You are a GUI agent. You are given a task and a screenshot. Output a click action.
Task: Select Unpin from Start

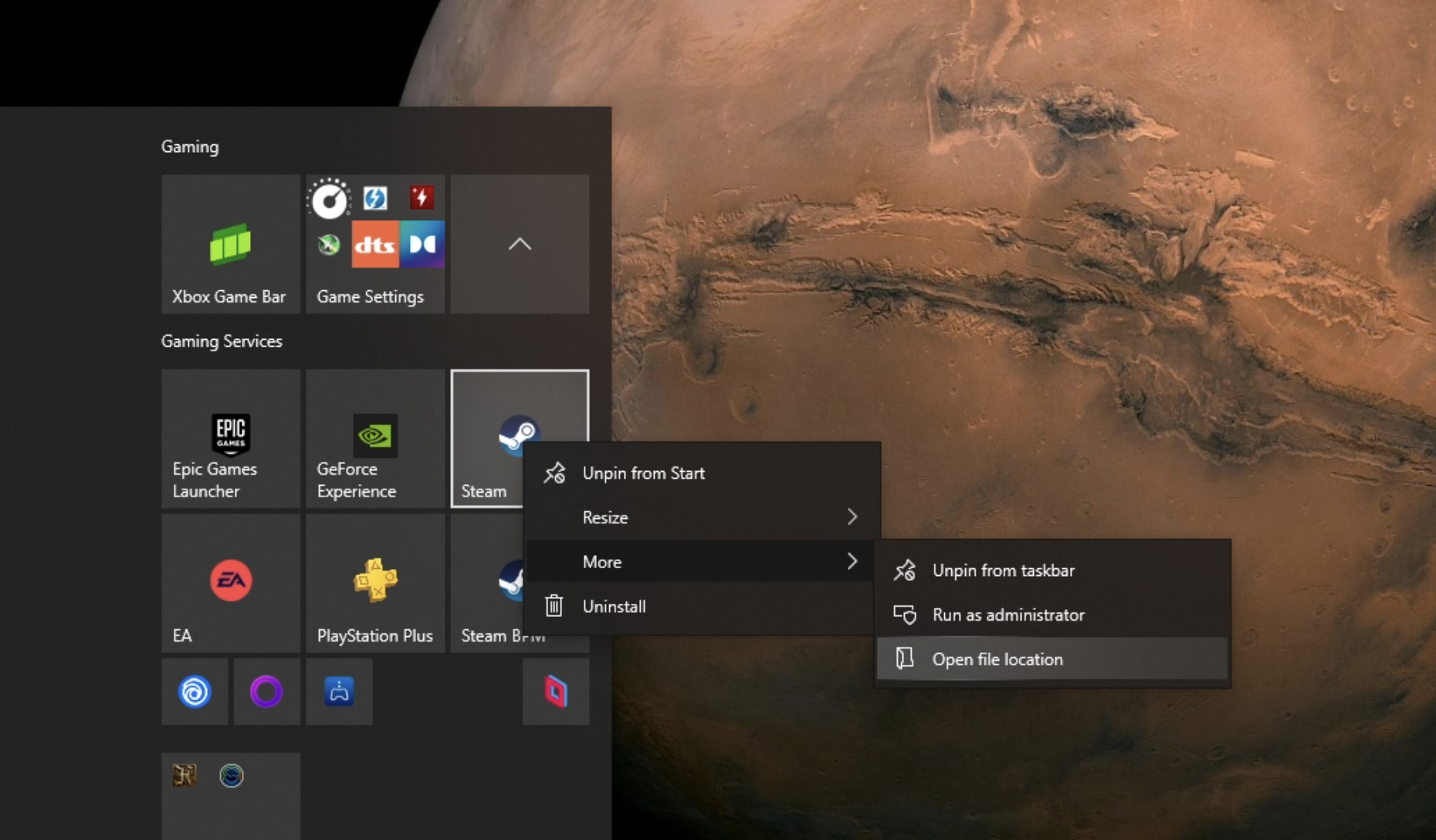coord(702,472)
